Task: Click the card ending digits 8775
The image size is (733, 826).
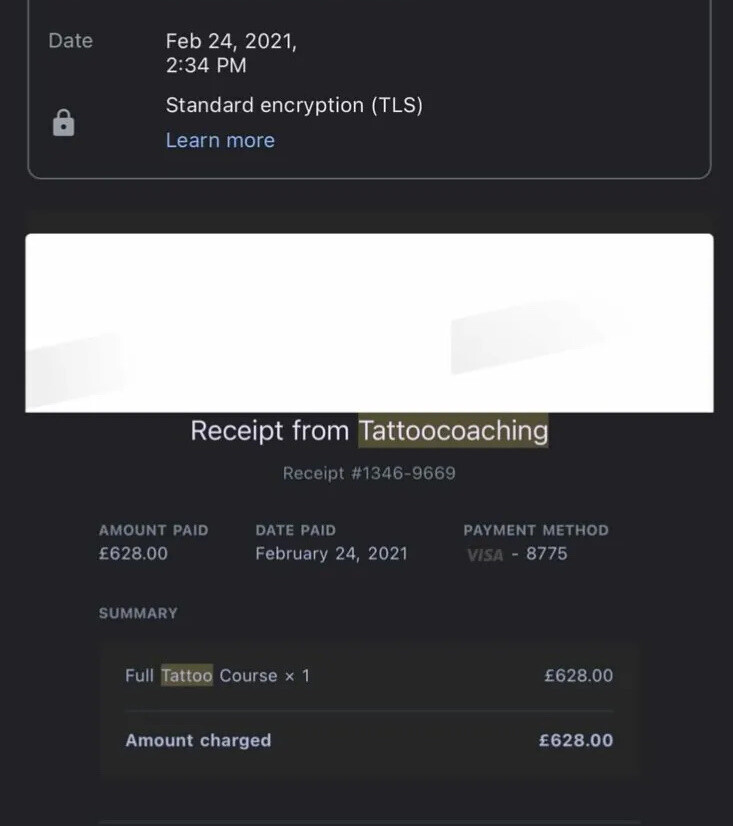Action: pyautogui.click(x=547, y=553)
